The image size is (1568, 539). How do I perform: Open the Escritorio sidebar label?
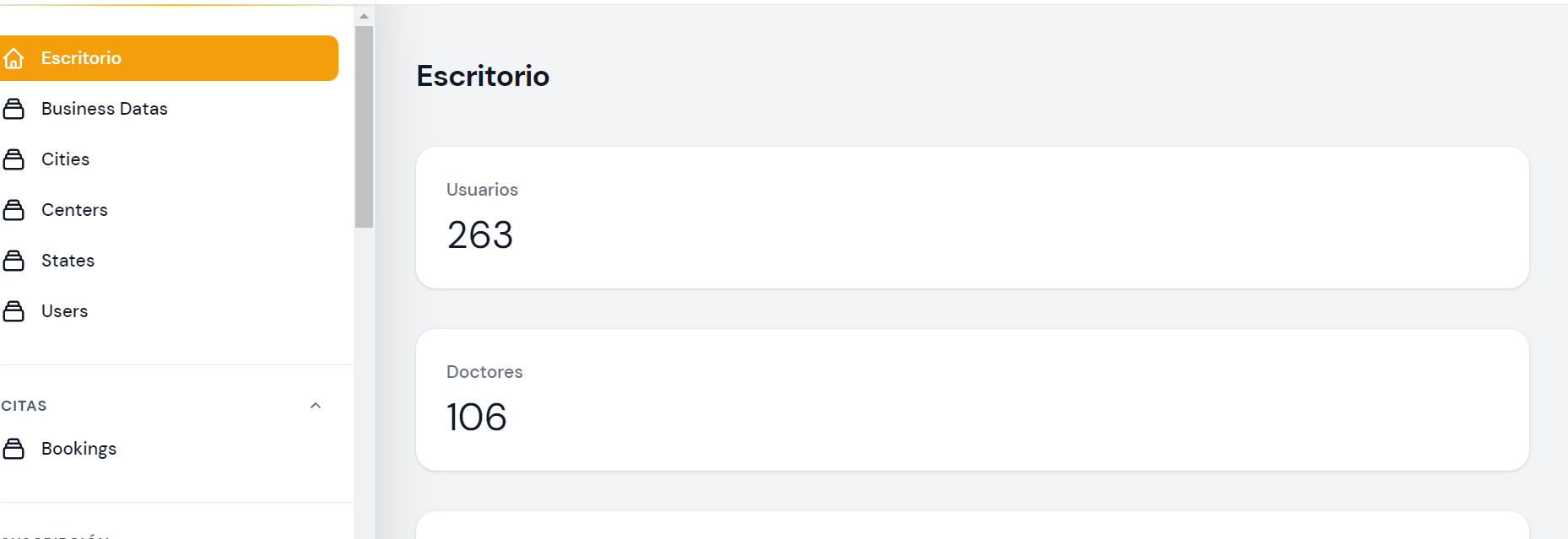pyautogui.click(x=81, y=58)
